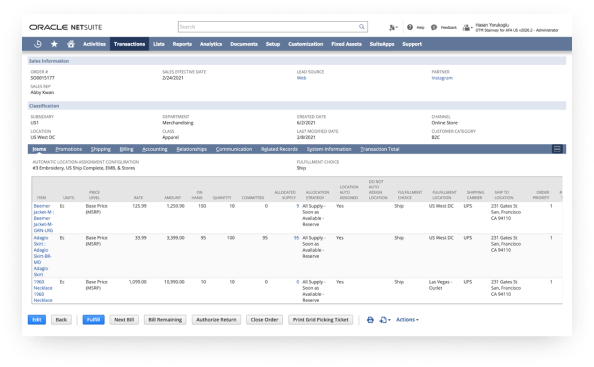Click into the global Search field
The height and width of the screenshot is (367, 594).
[268, 27]
